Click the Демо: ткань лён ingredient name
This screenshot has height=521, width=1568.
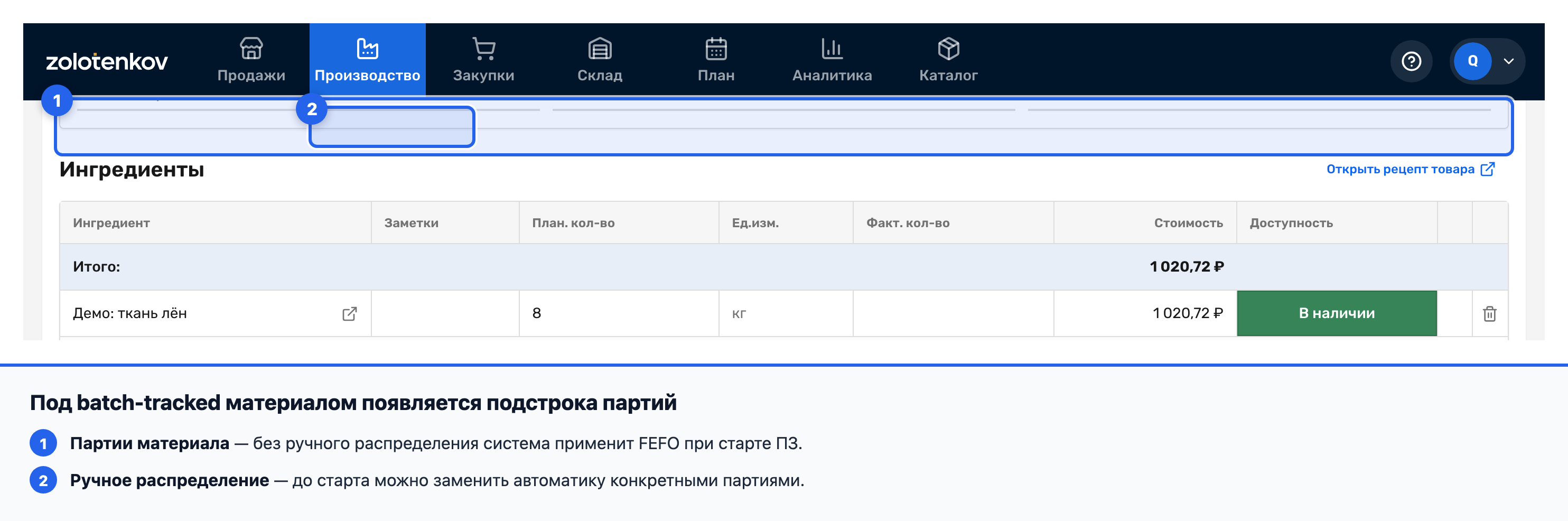pyautogui.click(x=129, y=313)
